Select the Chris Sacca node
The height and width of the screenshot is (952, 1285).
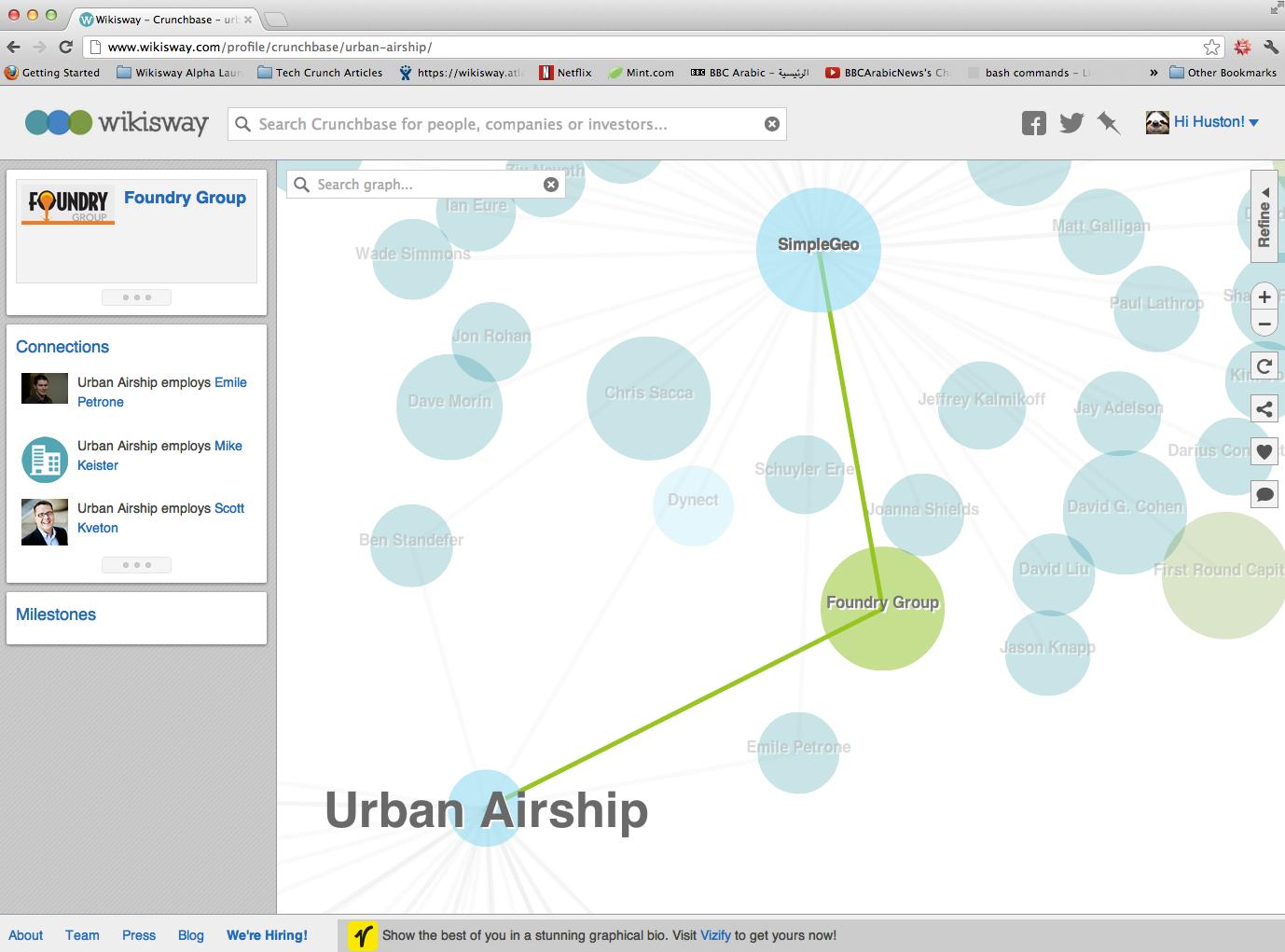(x=648, y=398)
